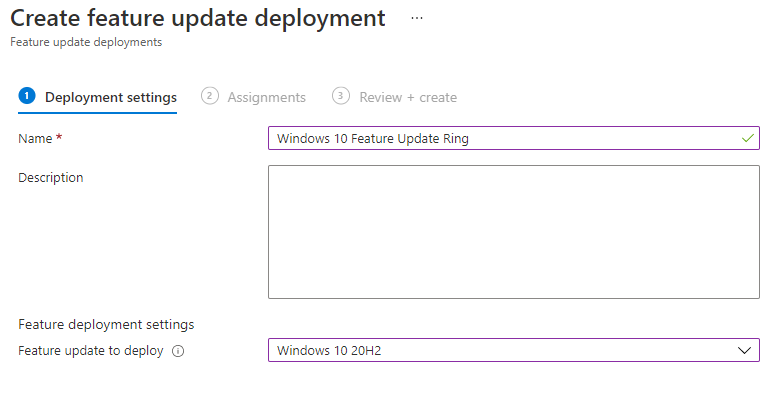This screenshot has width=784, height=413.
Task: Click the Feature update to deploy label
Action: [x=90, y=351]
